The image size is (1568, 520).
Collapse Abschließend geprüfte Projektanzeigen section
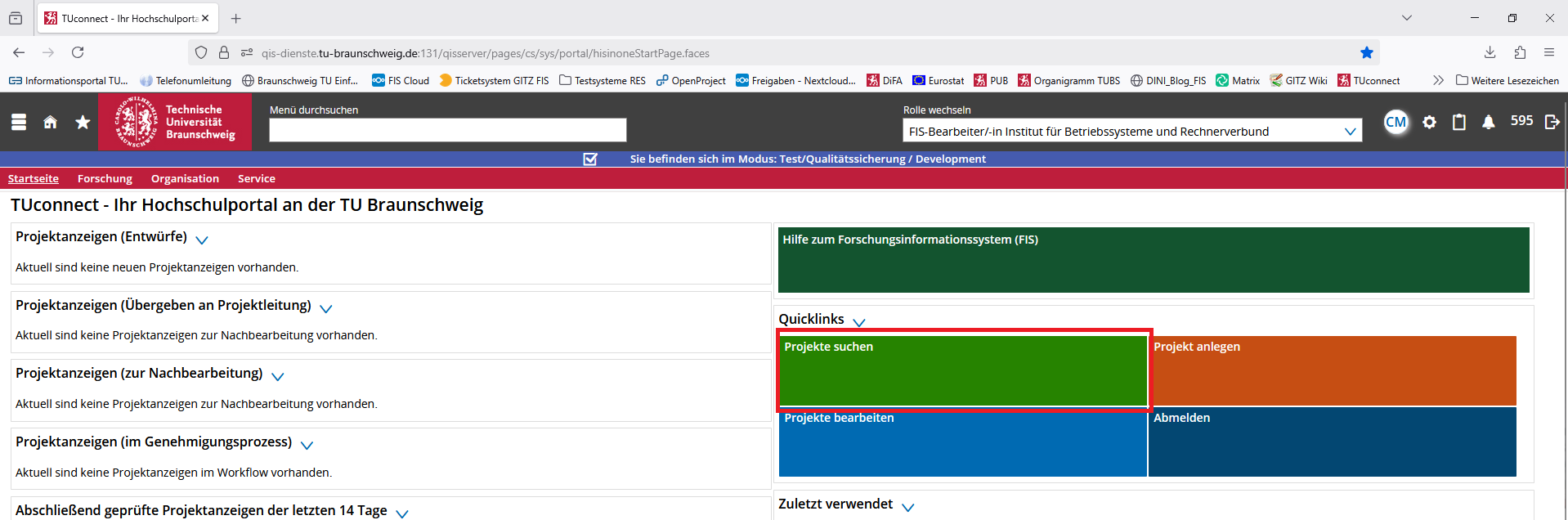pos(402,513)
